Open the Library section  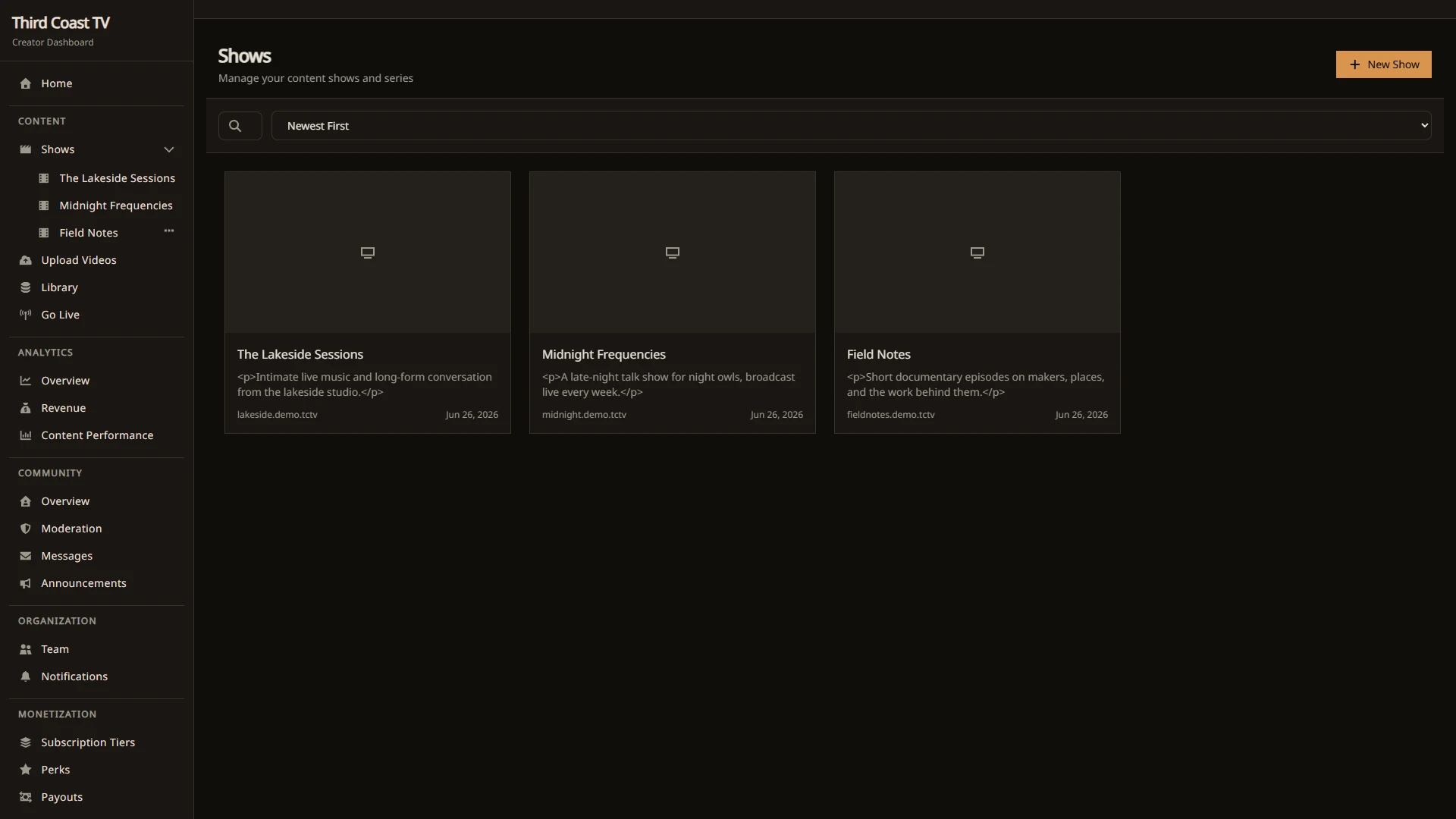point(96,287)
